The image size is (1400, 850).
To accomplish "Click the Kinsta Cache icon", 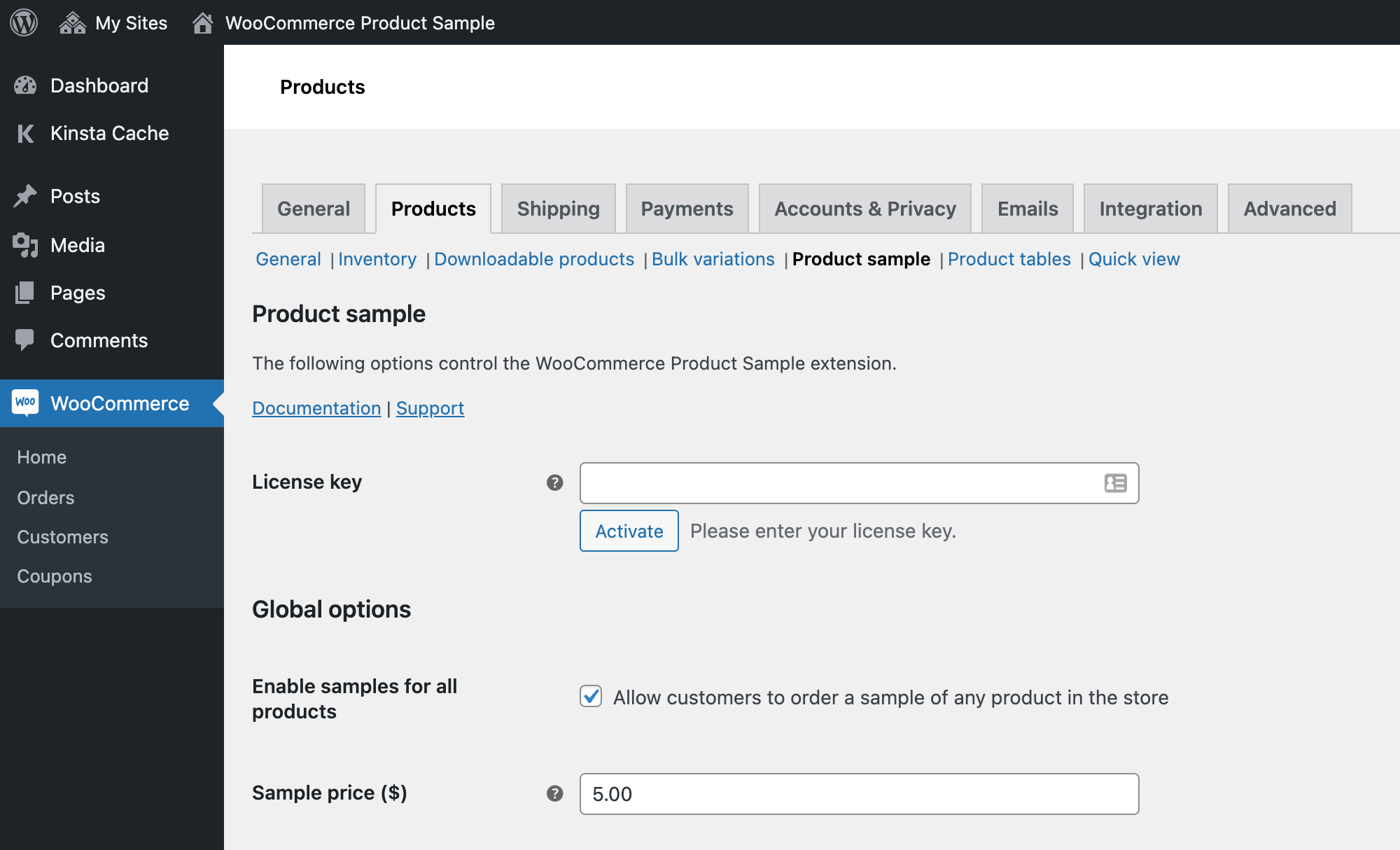I will tap(25, 133).
